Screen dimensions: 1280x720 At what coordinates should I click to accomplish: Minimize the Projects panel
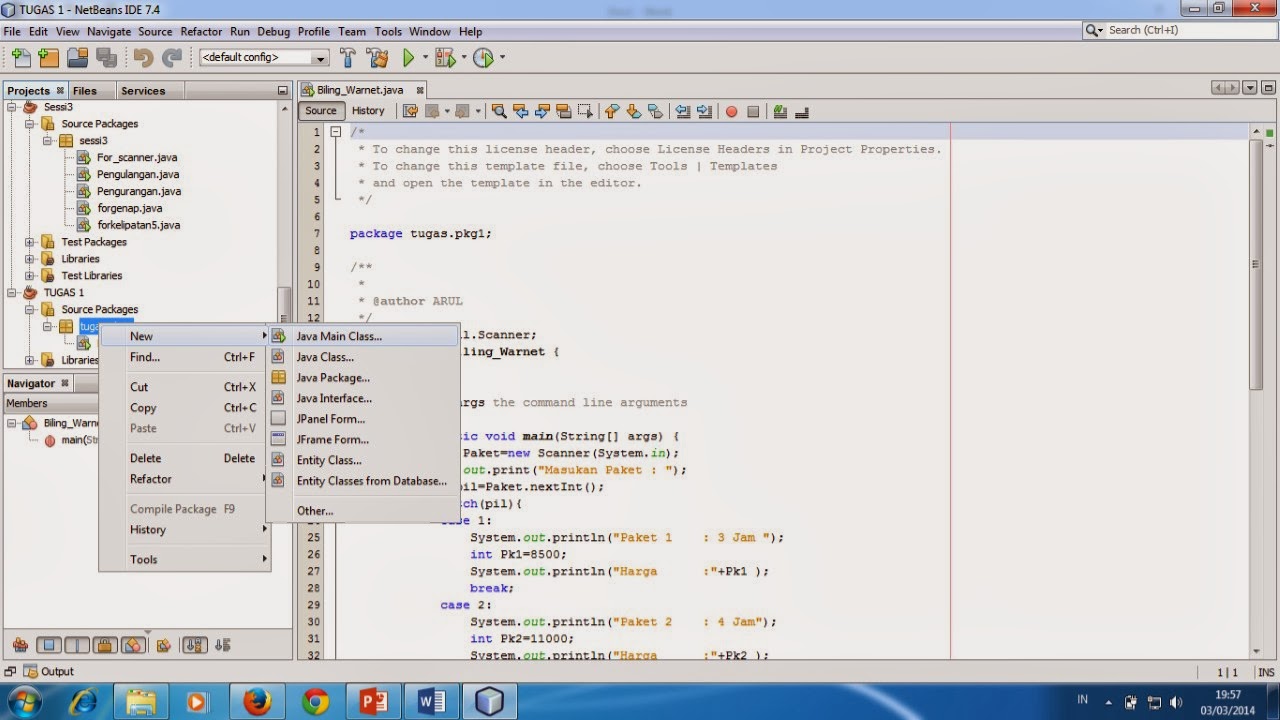[x=282, y=91]
